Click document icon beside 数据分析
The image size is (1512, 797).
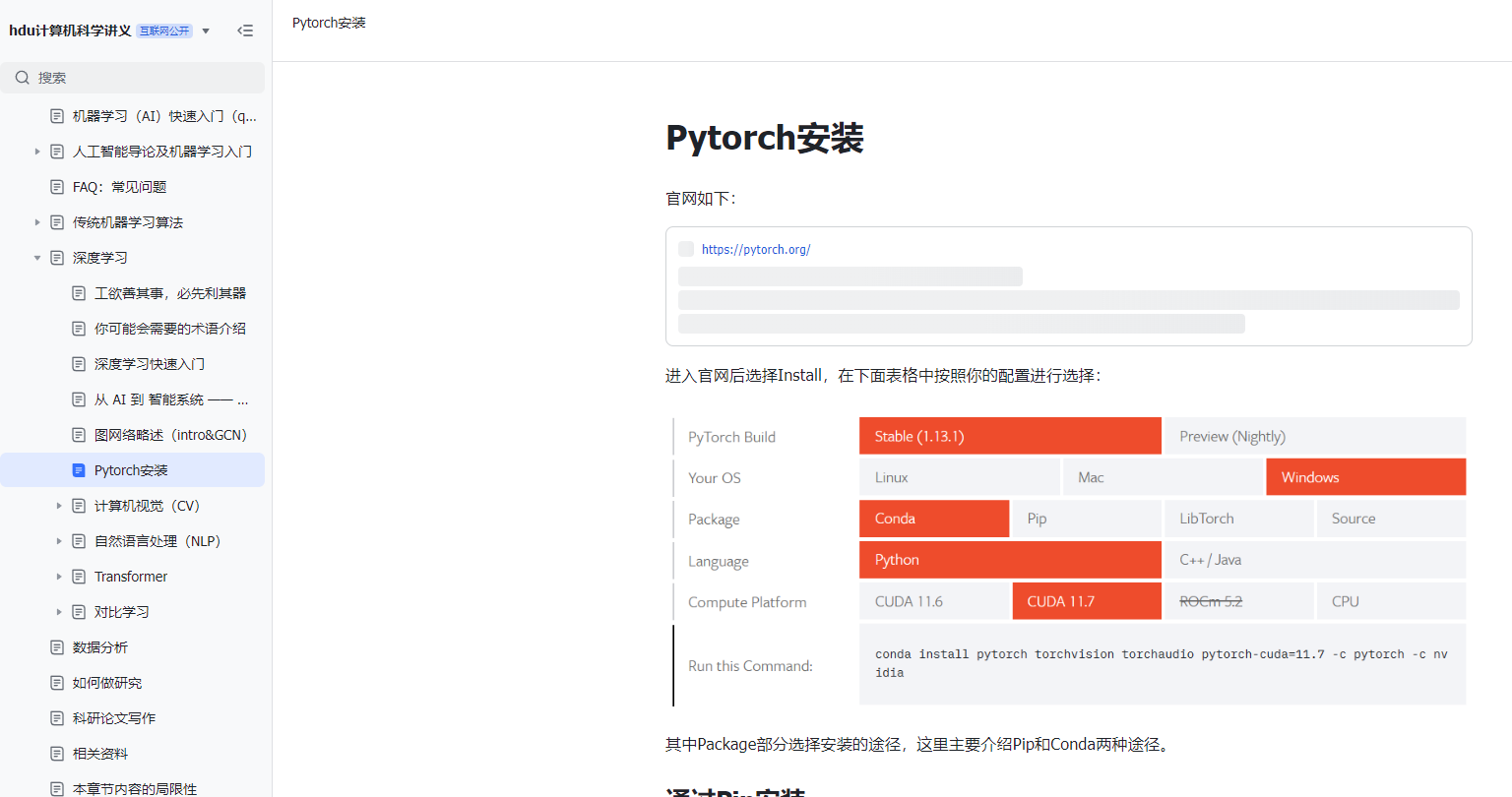pos(57,647)
